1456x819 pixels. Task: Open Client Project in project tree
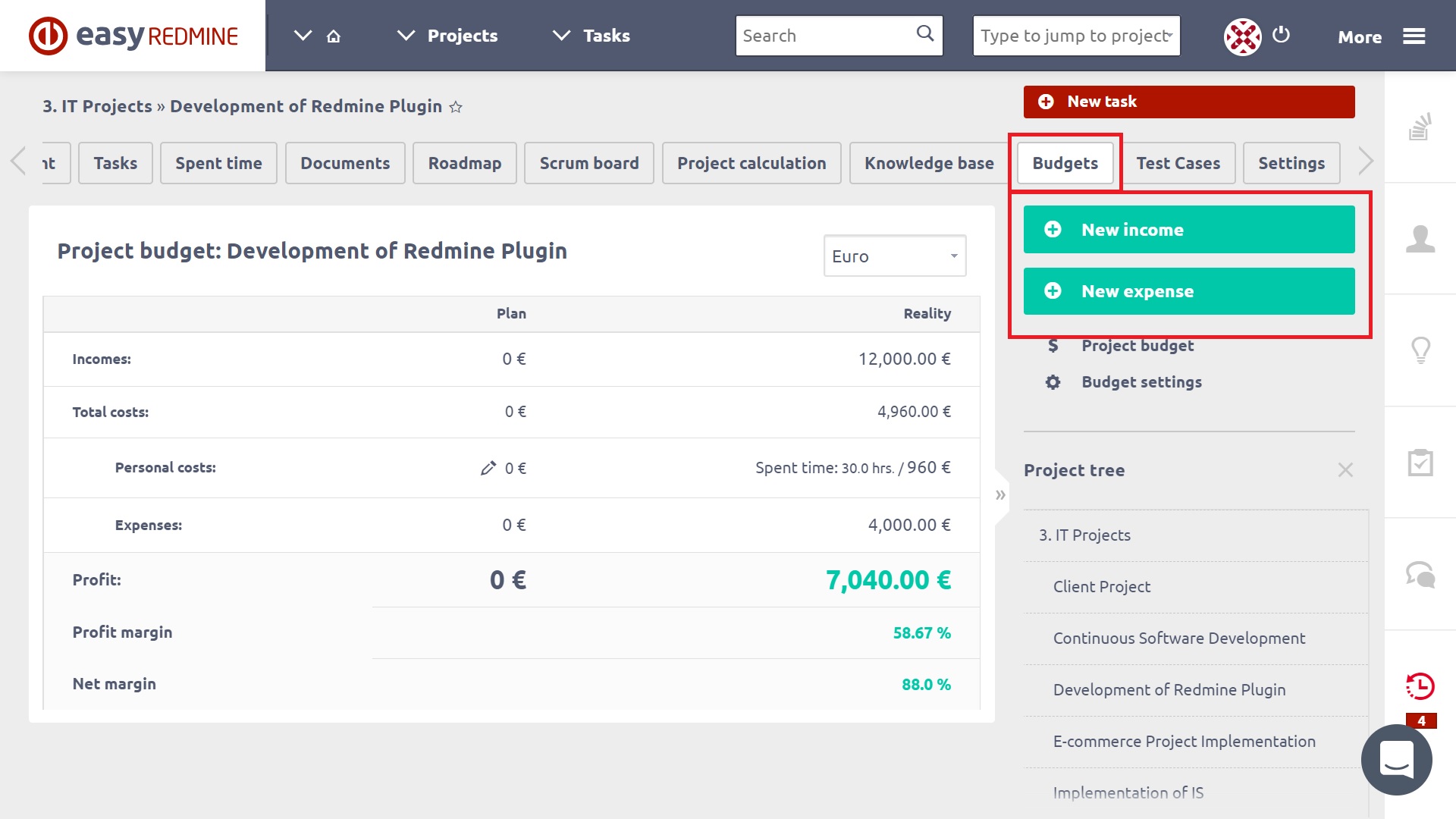[1101, 587]
